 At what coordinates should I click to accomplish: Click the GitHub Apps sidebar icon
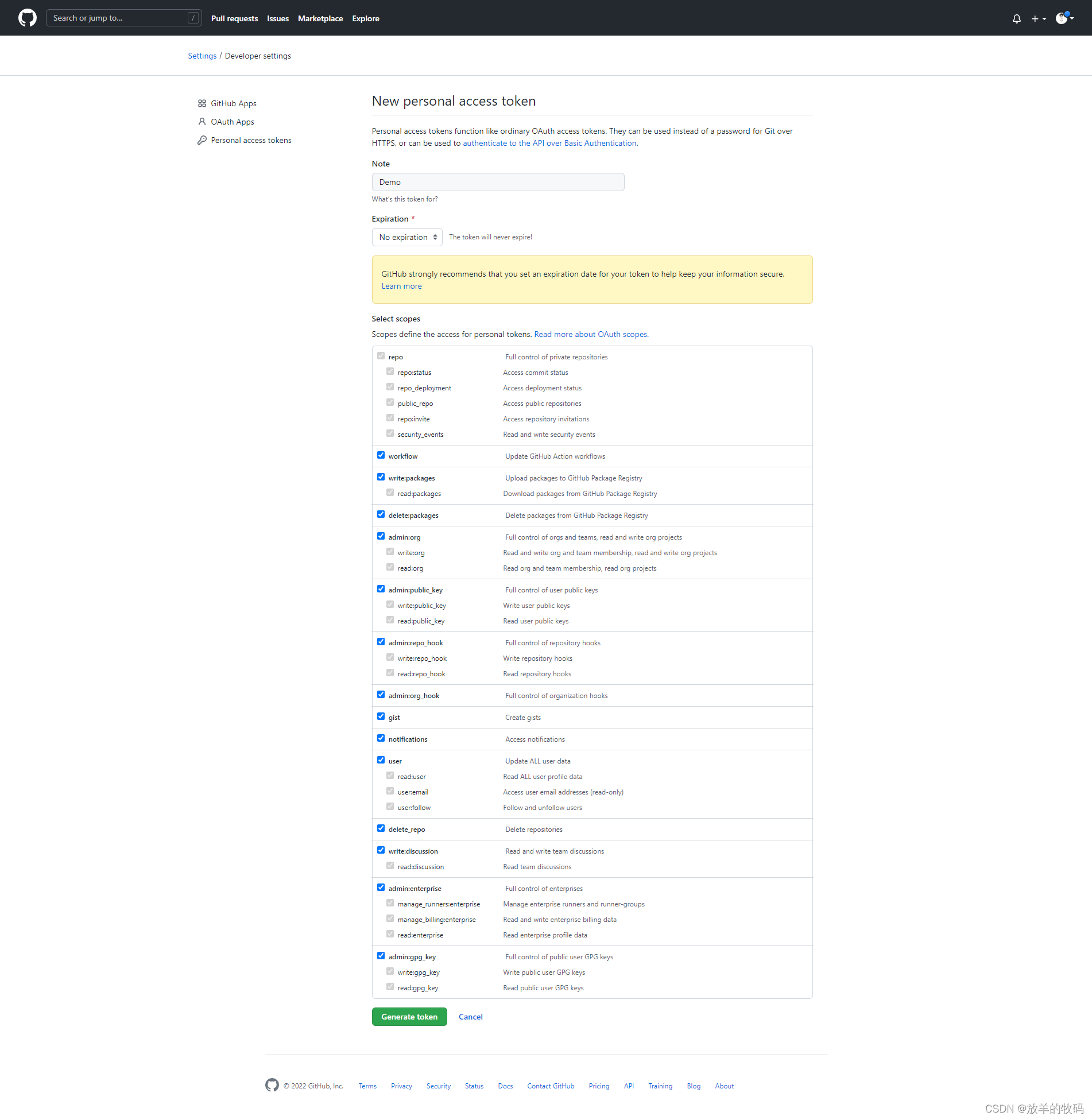tap(202, 103)
